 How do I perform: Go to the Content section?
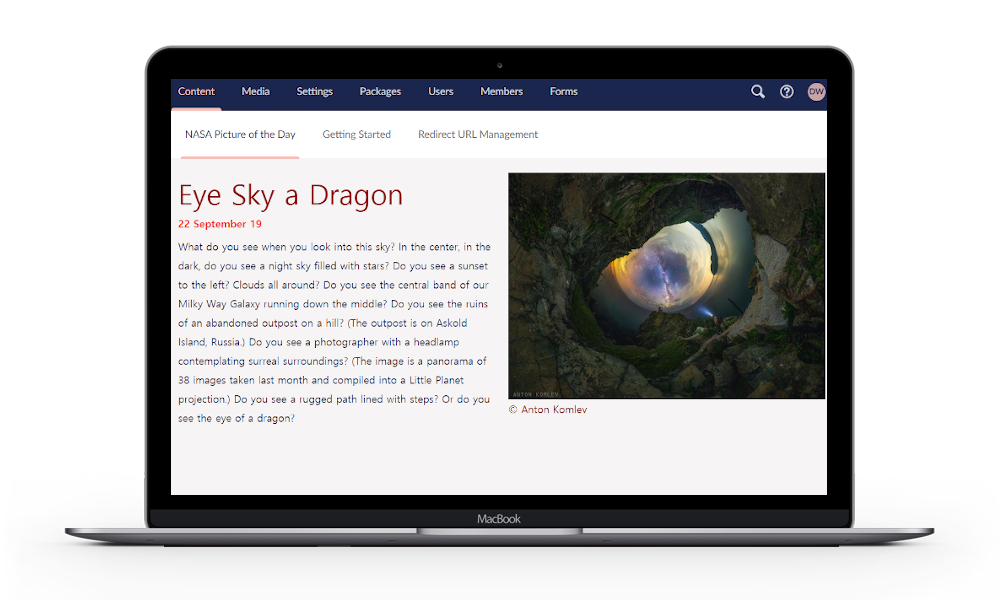point(196,92)
